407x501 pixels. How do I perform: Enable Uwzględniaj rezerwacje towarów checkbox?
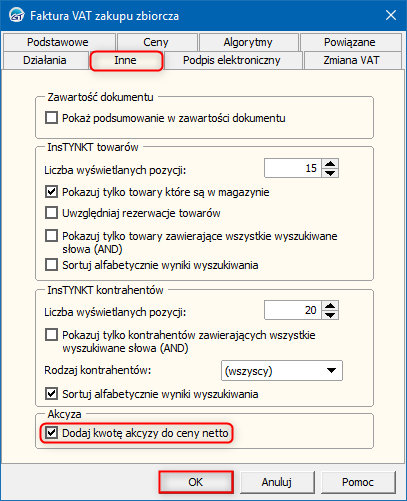[x=51, y=213]
